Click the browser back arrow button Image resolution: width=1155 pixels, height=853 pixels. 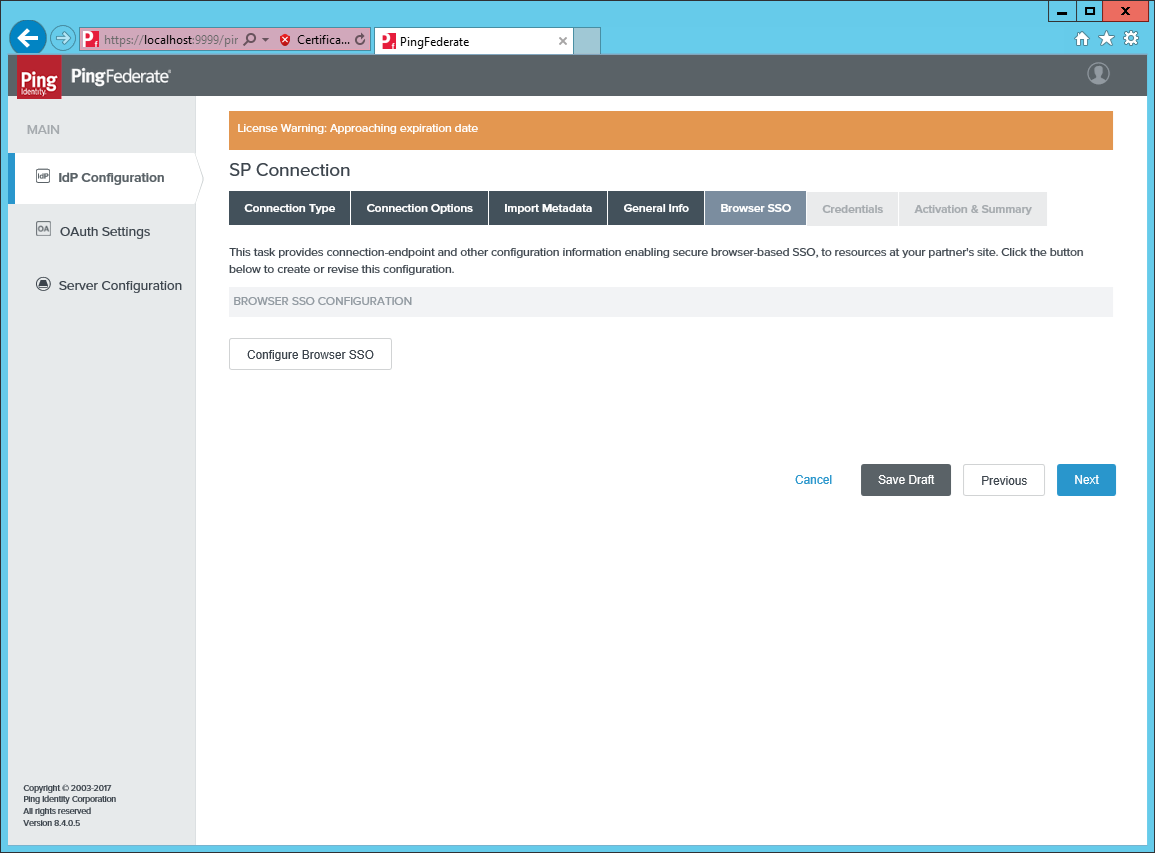28,38
